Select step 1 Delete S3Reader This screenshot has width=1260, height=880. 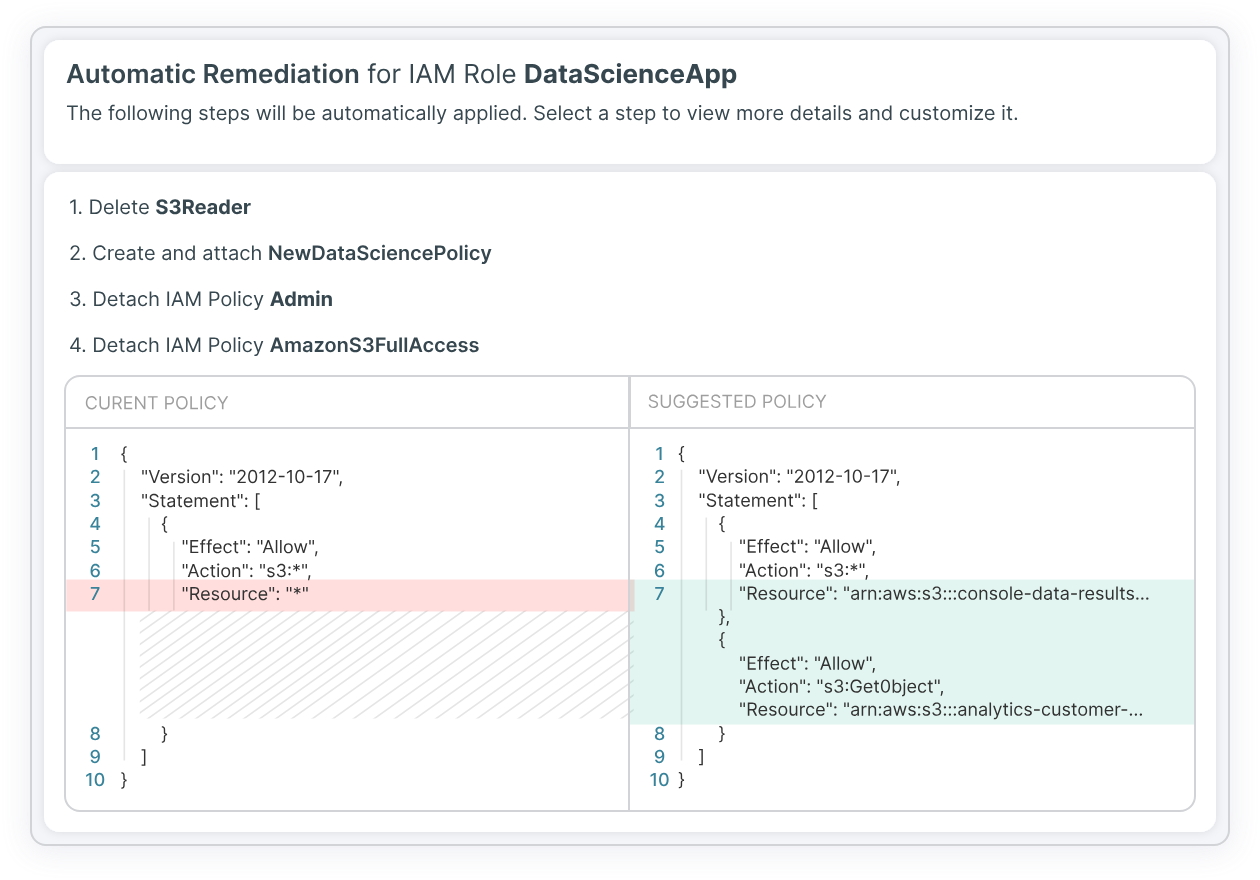(160, 208)
